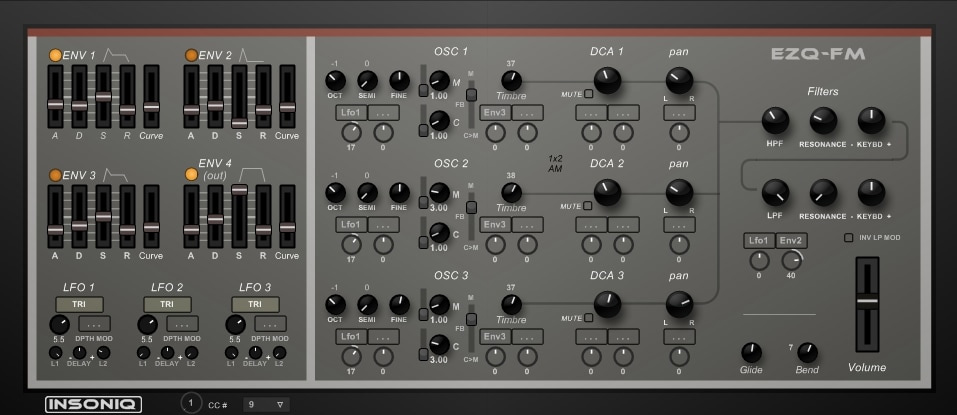Click the DCA 2 level knob

(607, 192)
